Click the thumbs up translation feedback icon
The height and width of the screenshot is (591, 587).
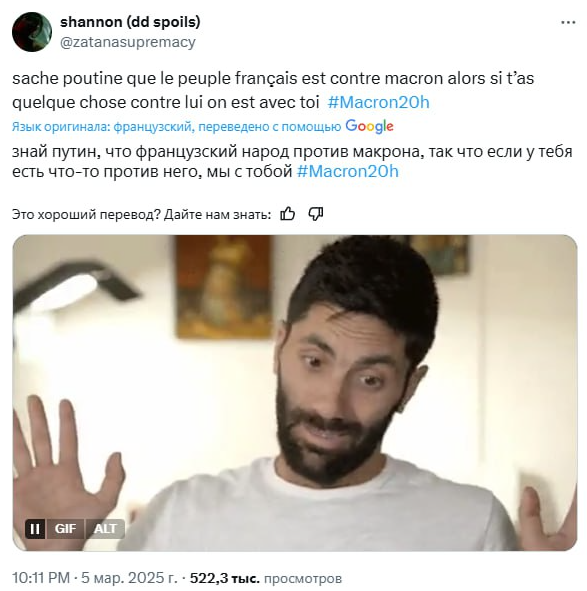(288, 214)
